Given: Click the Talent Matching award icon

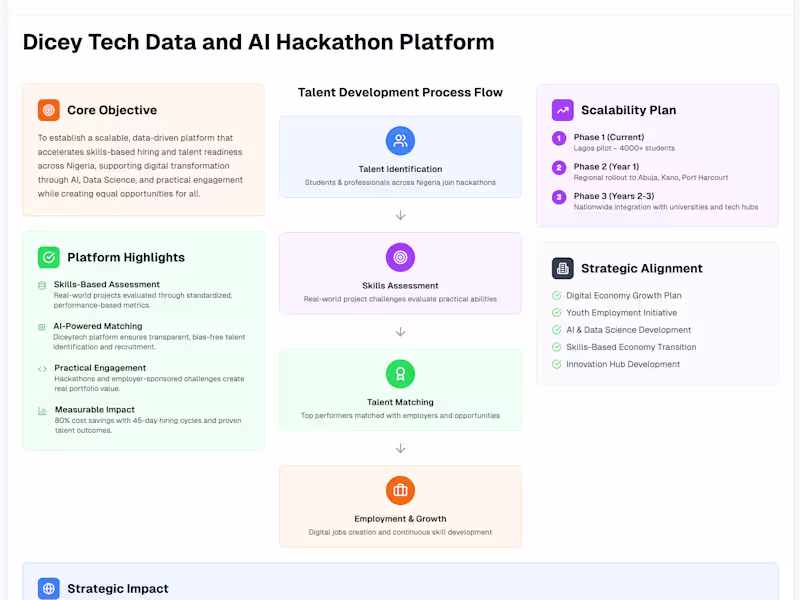Looking at the screenshot, I should tap(400, 374).
